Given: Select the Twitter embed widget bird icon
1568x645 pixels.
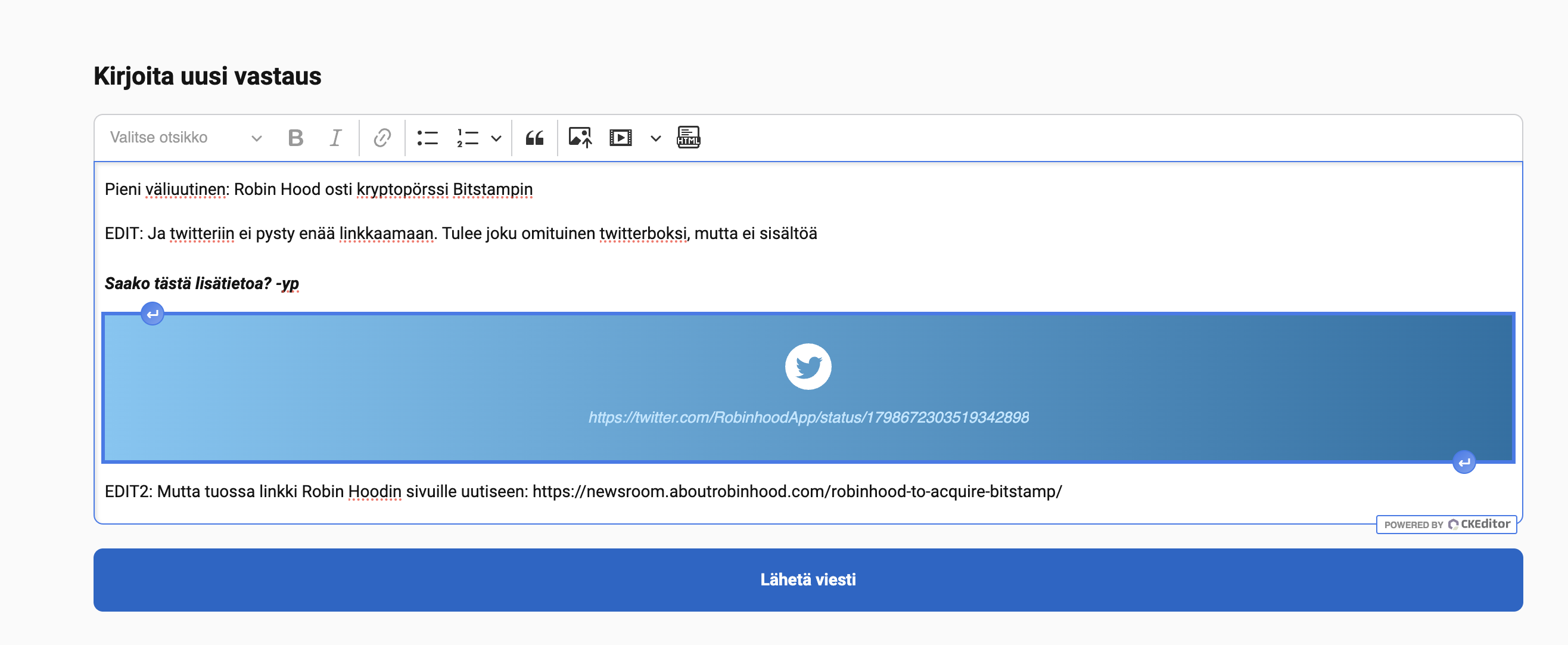Looking at the screenshot, I should click(808, 367).
